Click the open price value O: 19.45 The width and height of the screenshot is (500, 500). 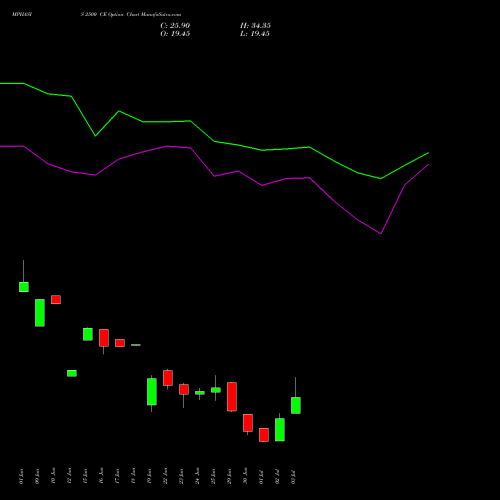point(175,34)
